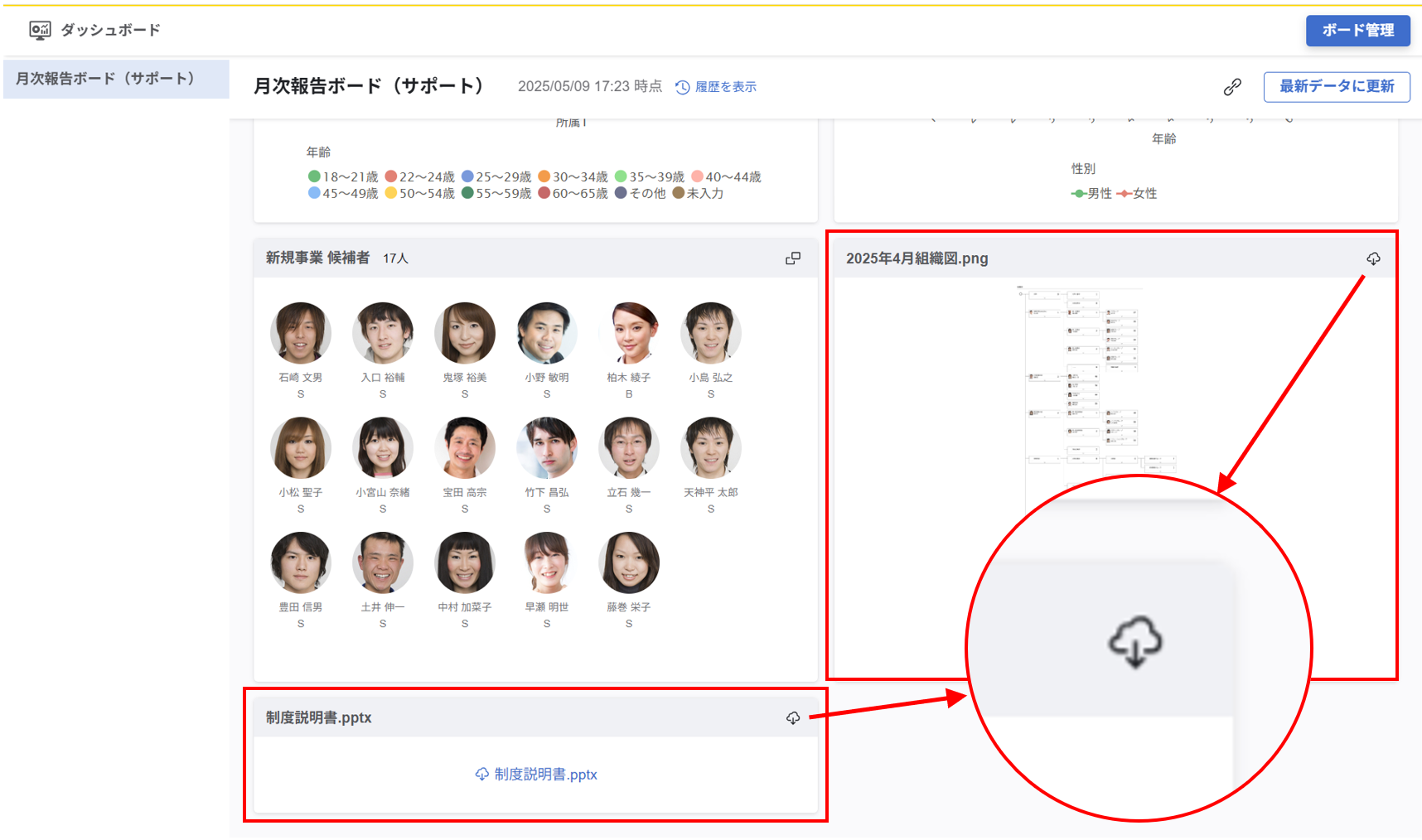This screenshot has height=840, width=1422.
Task: Click the history clock icon
Action: [682, 87]
